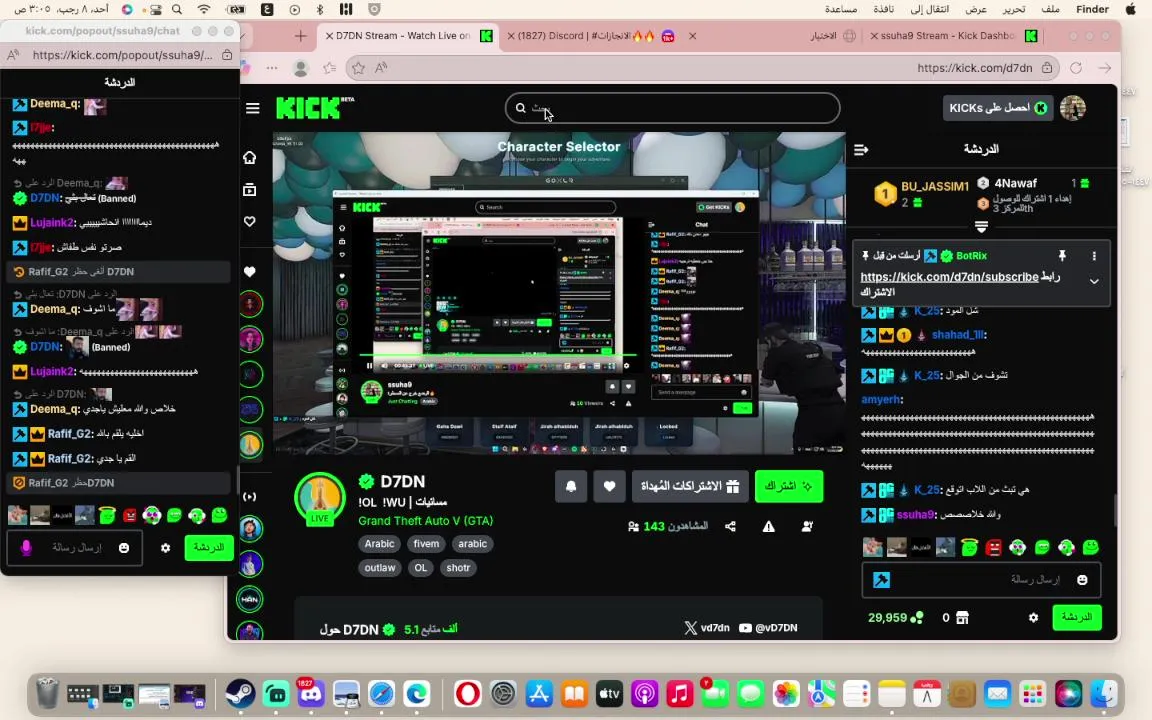Open the browser profile icon in toolbar
1152x720 pixels.
[300, 68]
